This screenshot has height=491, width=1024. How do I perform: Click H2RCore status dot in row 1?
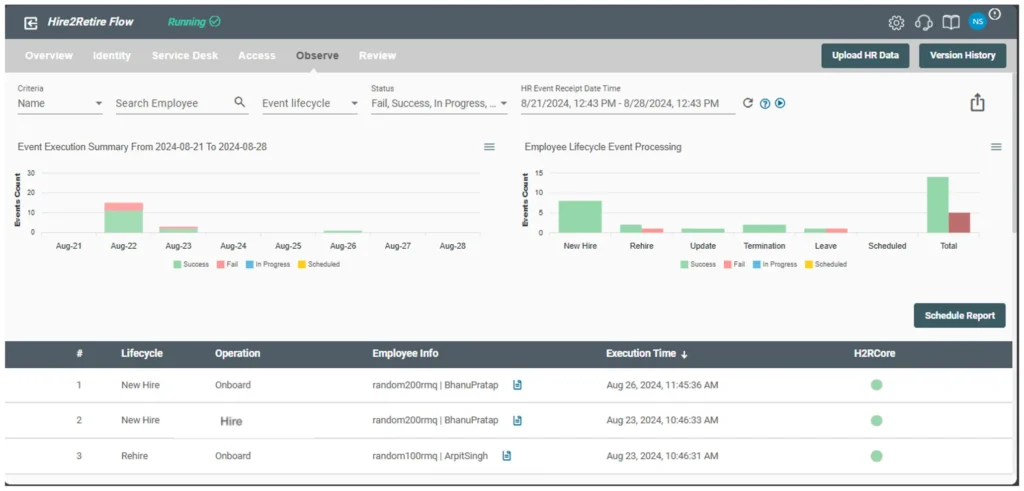876,385
